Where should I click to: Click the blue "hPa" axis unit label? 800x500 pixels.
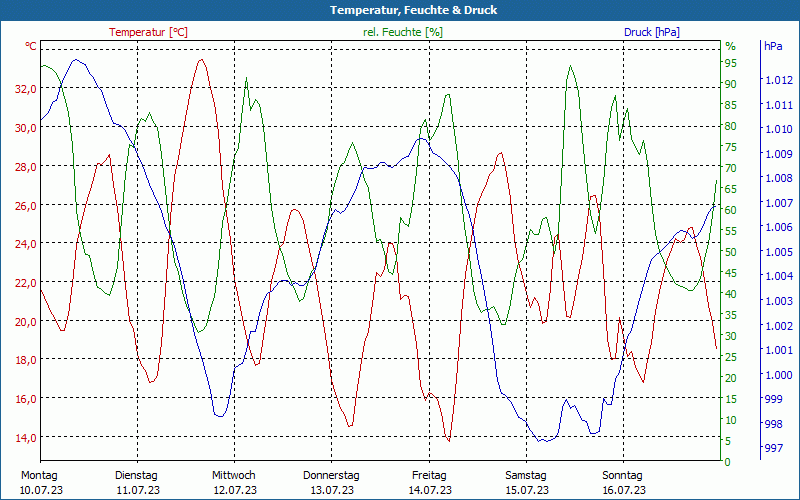click(774, 46)
